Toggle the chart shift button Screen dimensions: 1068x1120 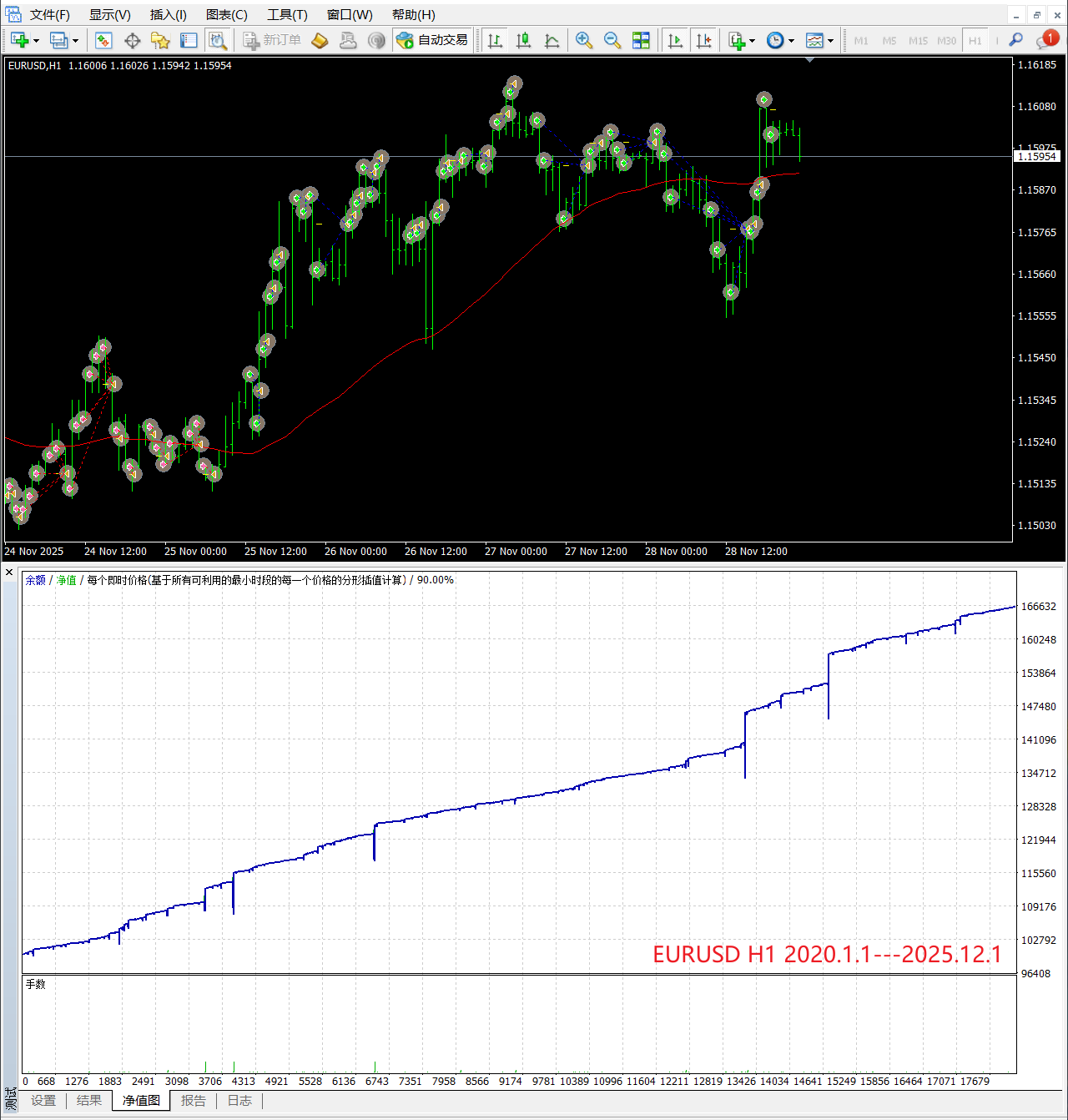pos(703,40)
